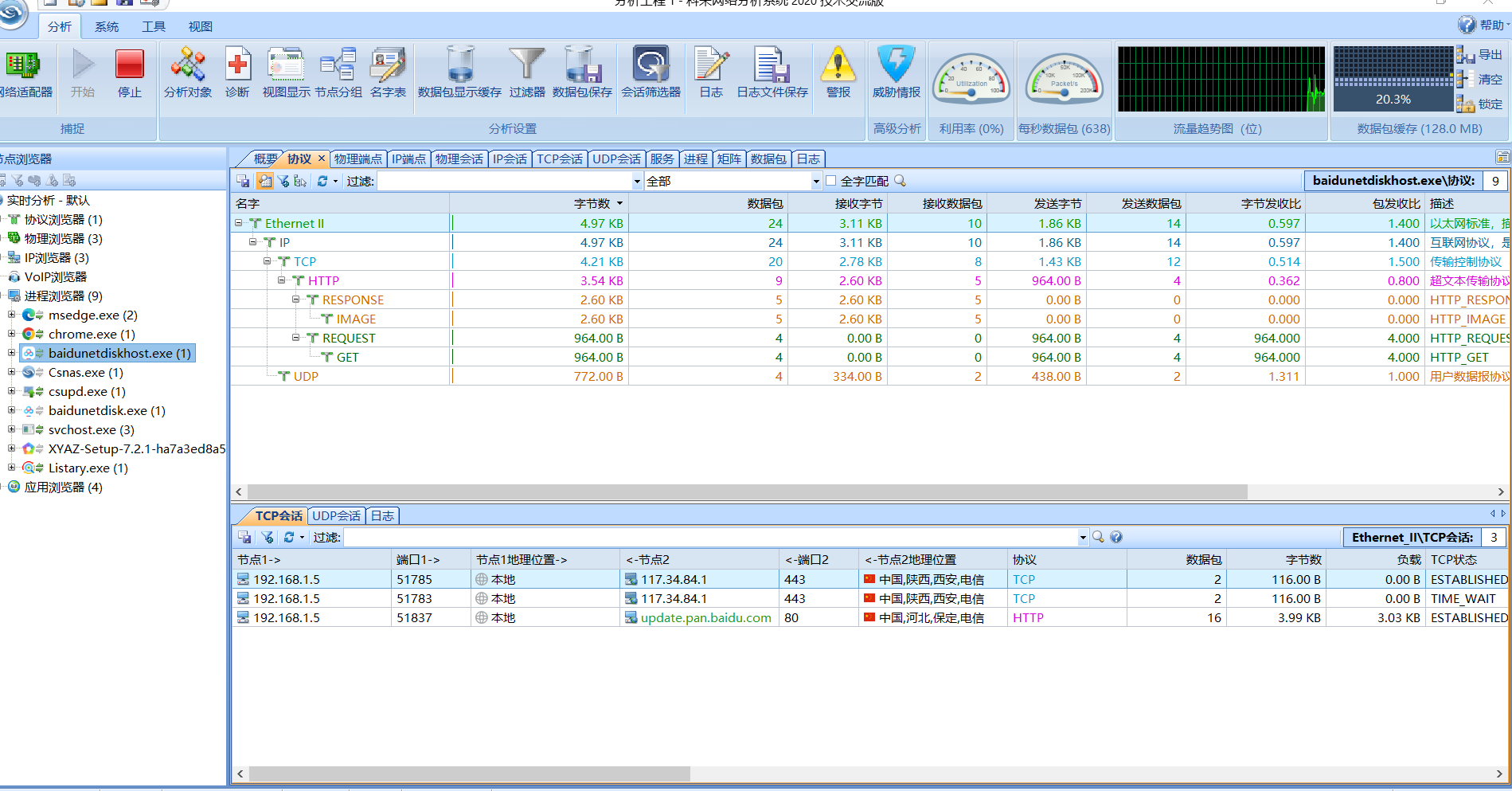Open the 全部 dropdown in filter bar

[x=815, y=182]
